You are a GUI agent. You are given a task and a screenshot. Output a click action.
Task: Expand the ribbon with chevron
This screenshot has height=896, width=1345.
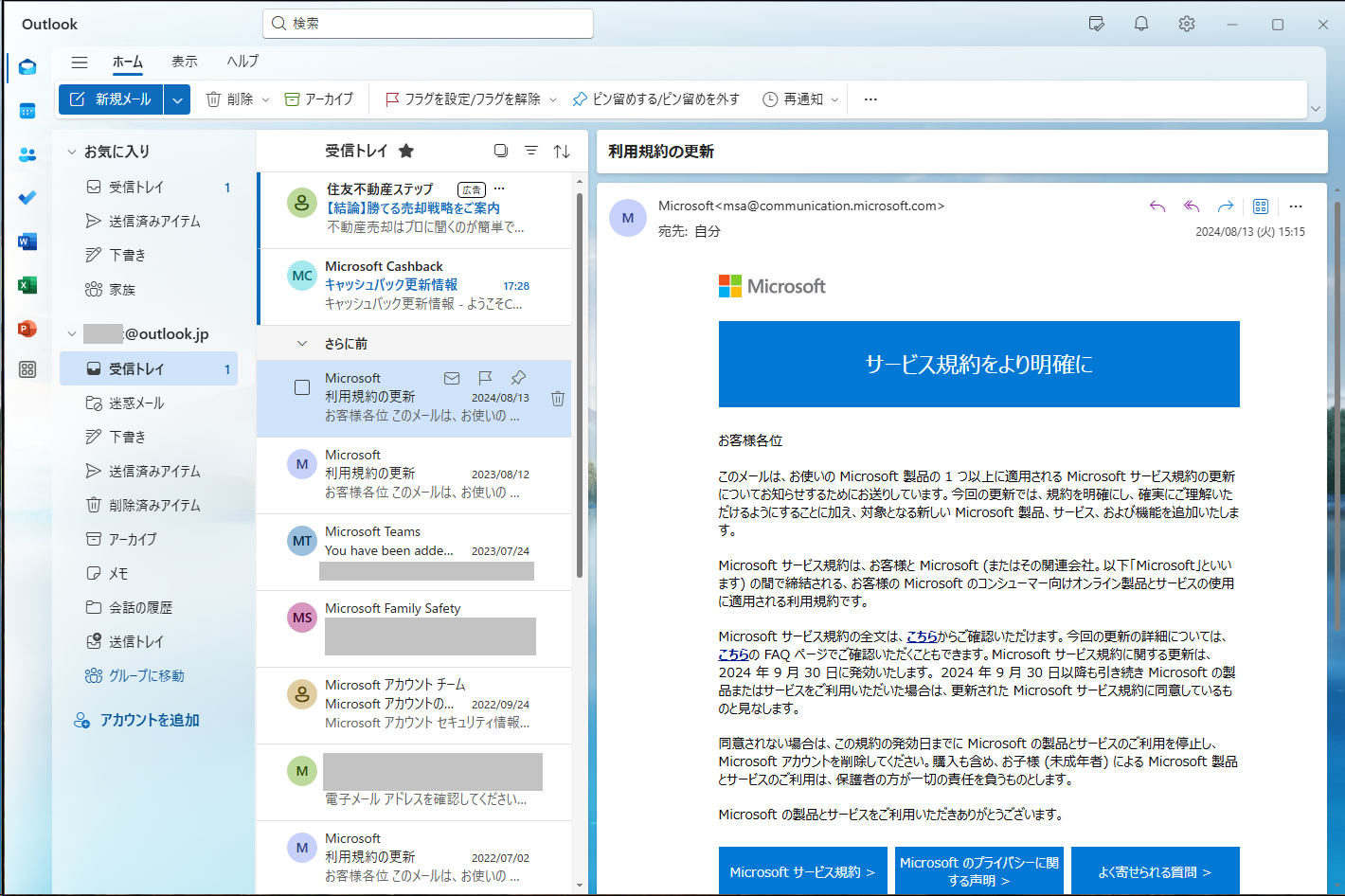[1315, 109]
